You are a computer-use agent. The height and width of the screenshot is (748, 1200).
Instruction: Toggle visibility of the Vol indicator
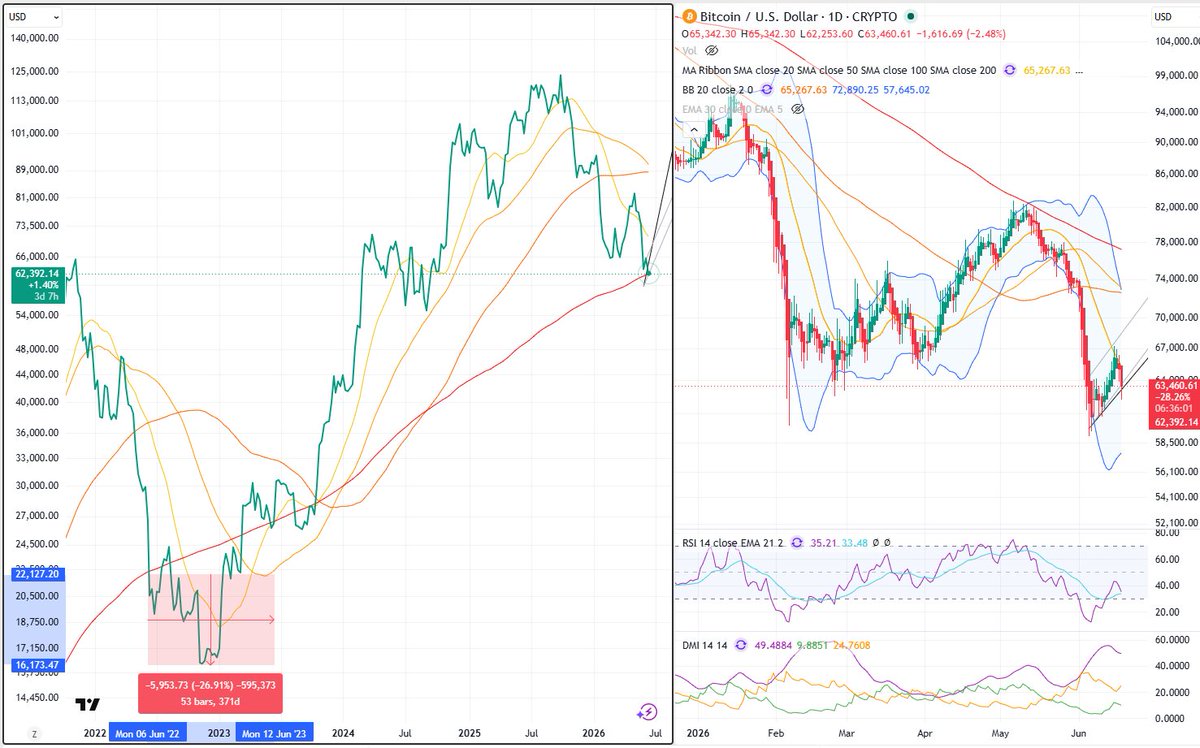point(709,48)
